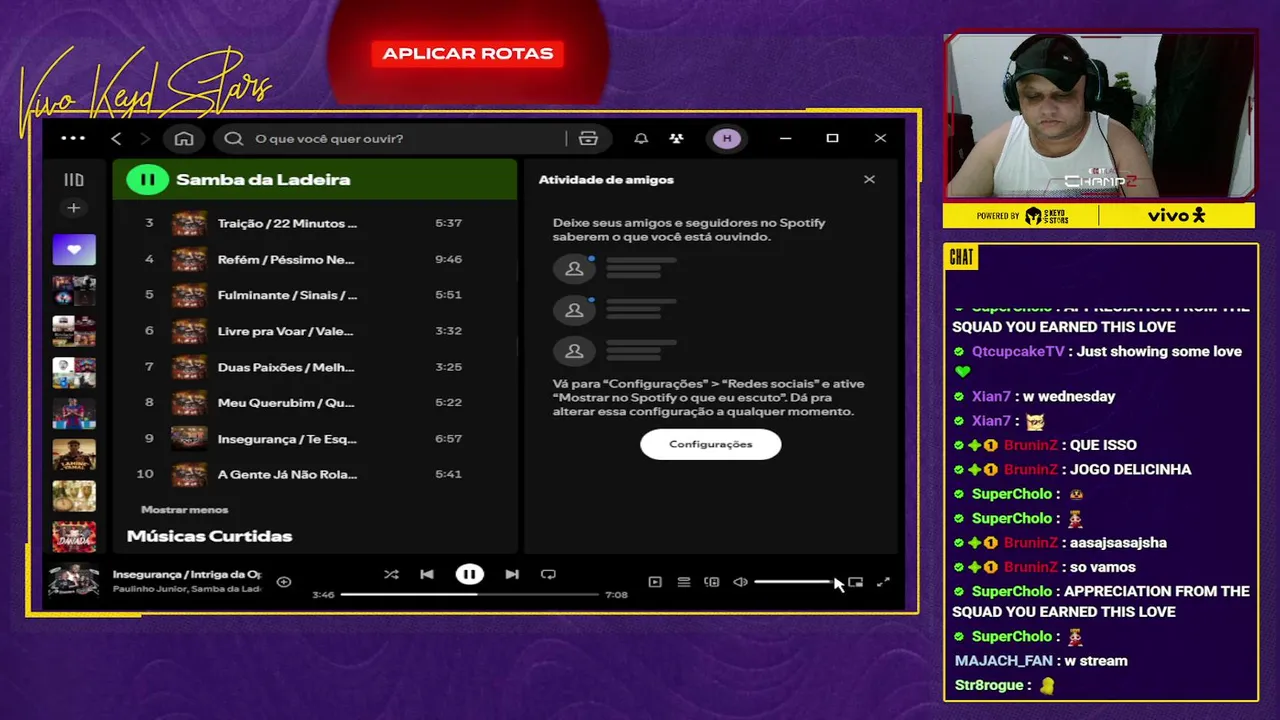Enter full screen mode icon

pos(883,582)
